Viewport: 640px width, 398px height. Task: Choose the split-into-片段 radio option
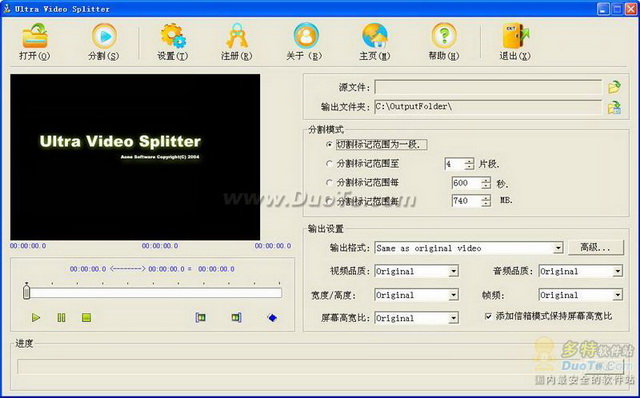coord(329,164)
